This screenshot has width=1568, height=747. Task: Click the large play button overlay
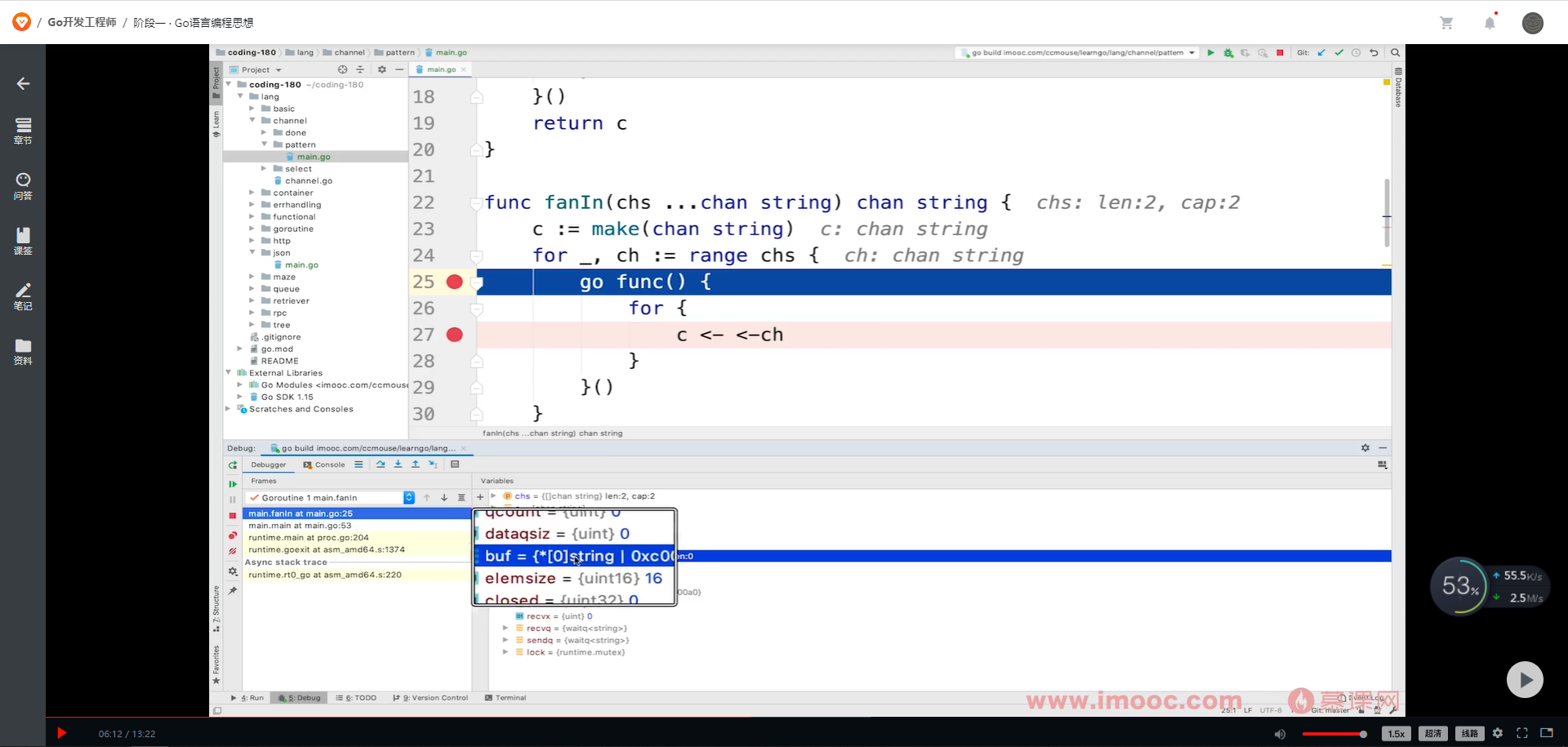pyautogui.click(x=1525, y=679)
